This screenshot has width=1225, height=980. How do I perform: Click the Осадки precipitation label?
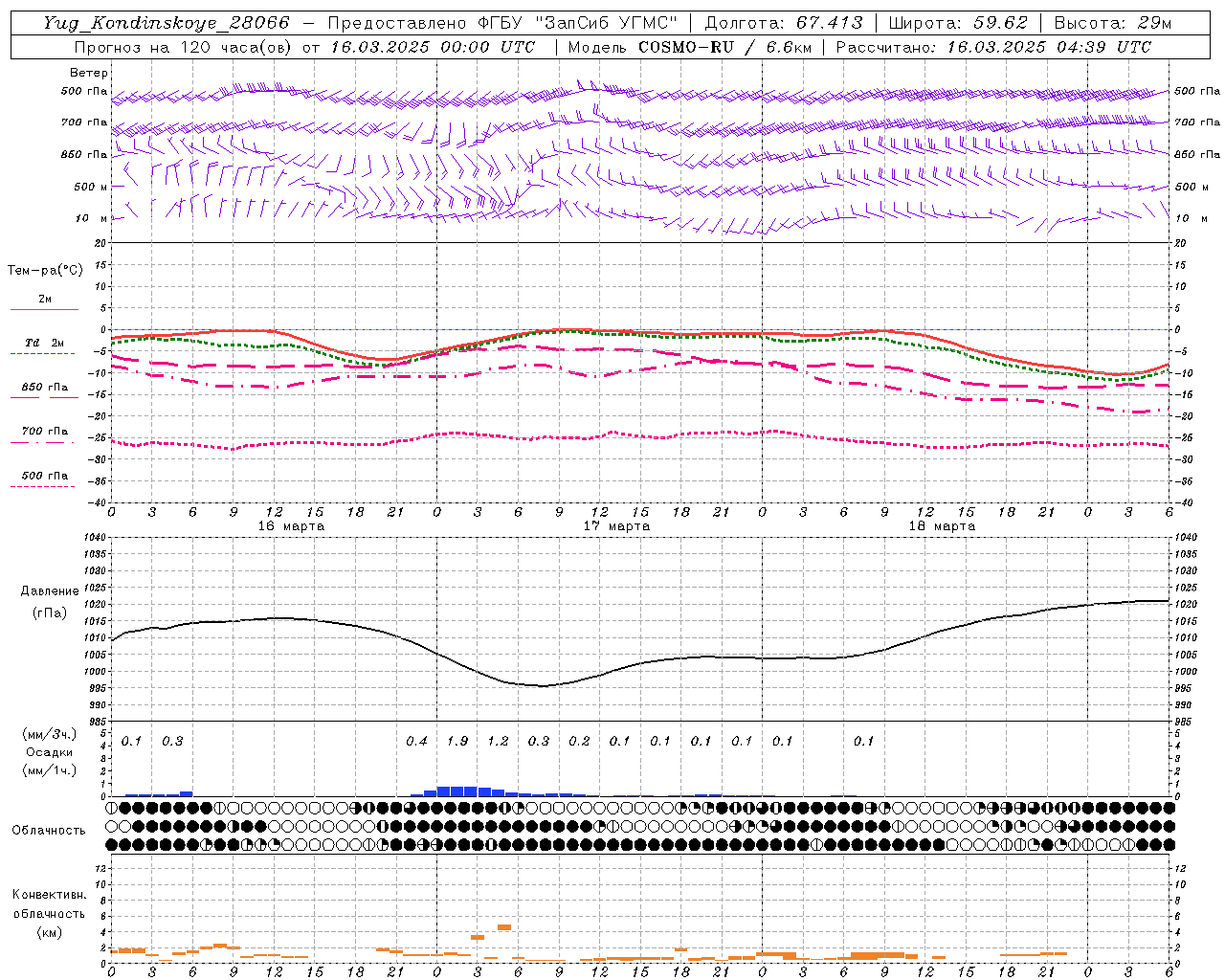[50, 752]
